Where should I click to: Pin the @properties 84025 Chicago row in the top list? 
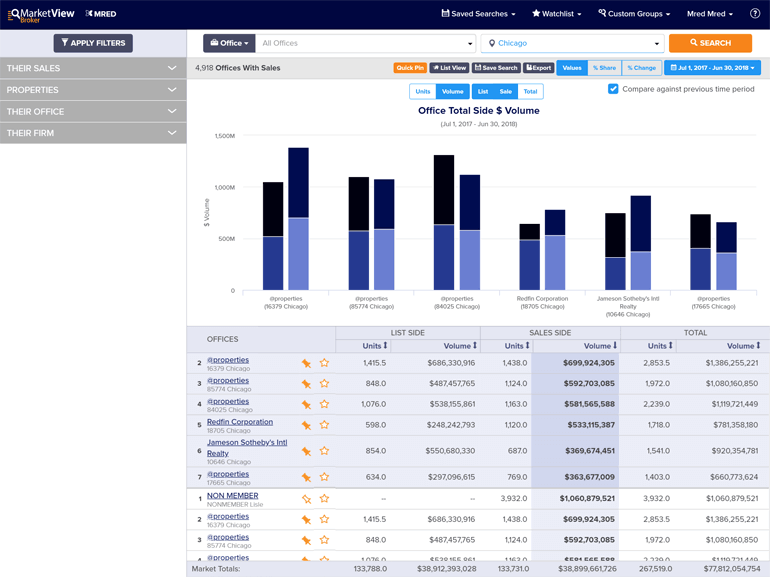point(306,405)
